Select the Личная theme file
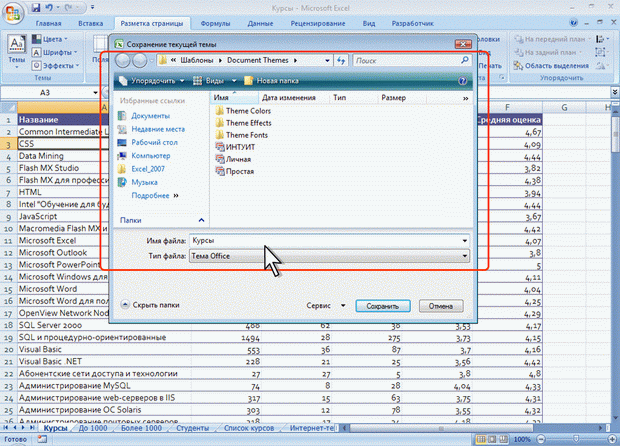 point(233,159)
